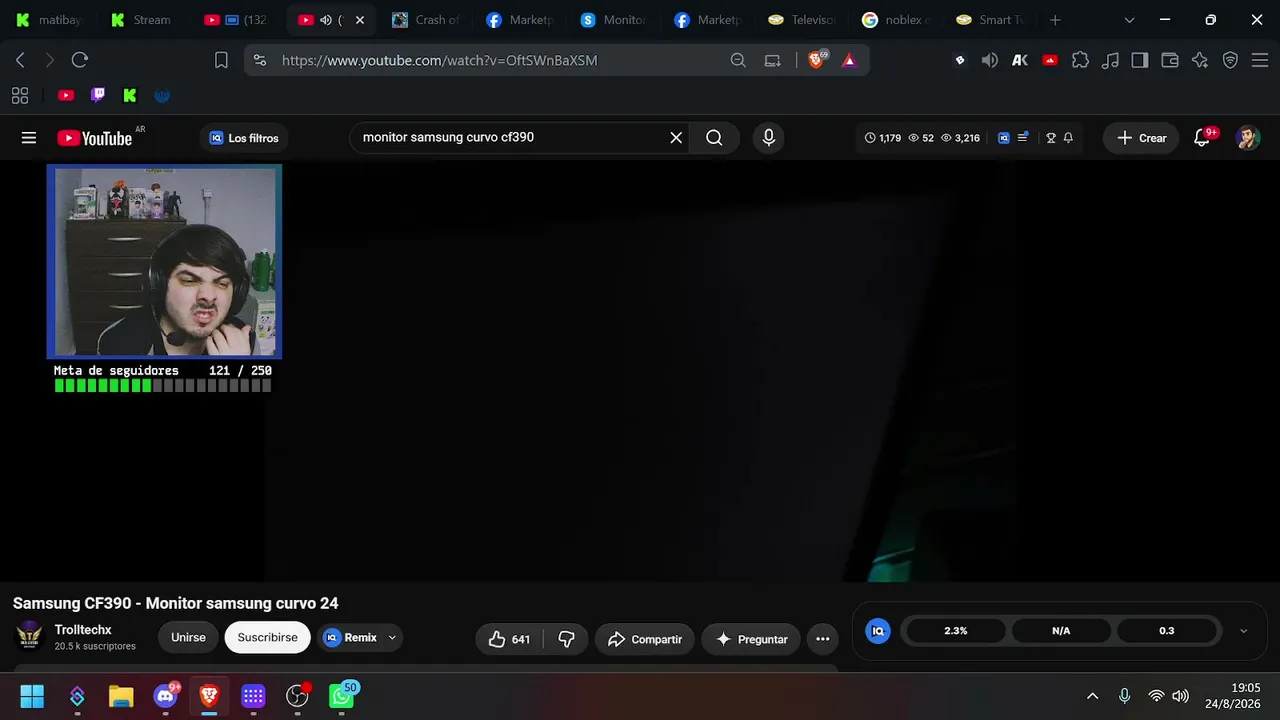The image size is (1280, 720).
Task: Expand the vidIQ stats panel chevron
Action: pos(1244,631)
